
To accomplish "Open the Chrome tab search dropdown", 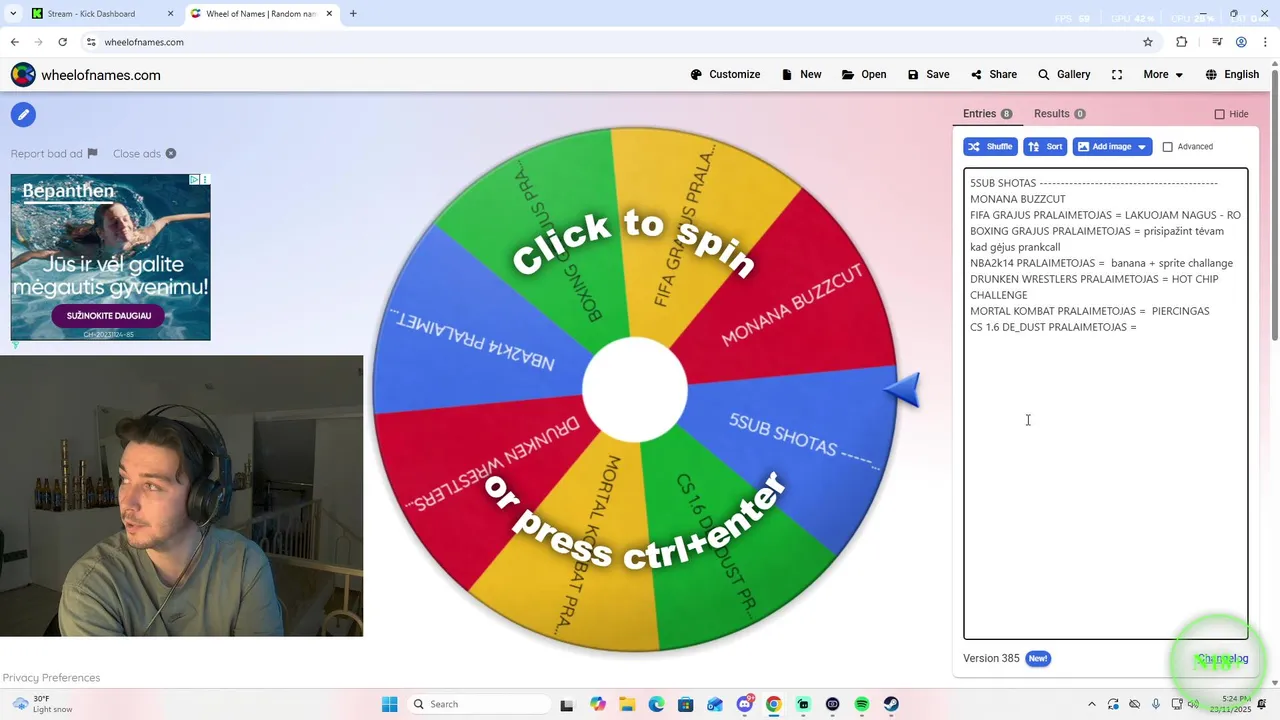I will click(13, 13).
